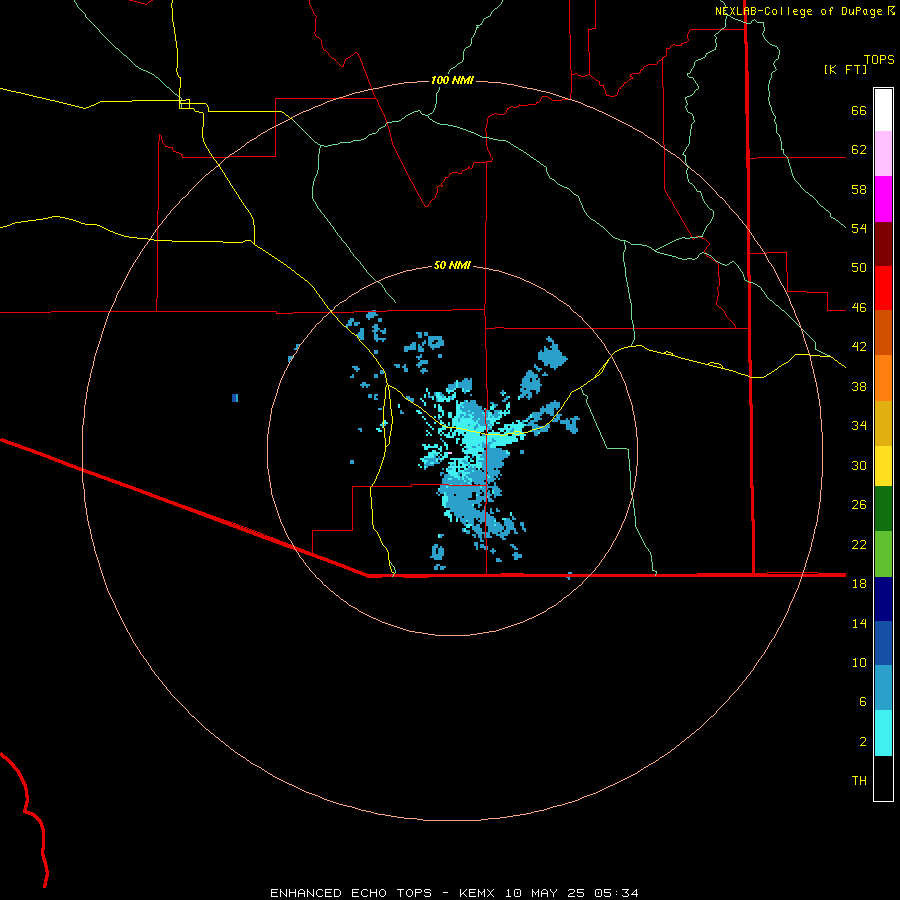Click the bright cyan echo core near radar center
900x900 pixels.
[474, 439]
